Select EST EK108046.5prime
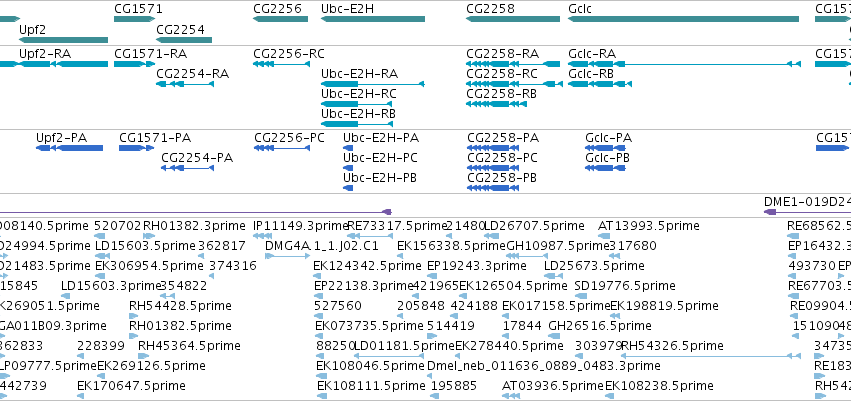 tap(322, 376)
